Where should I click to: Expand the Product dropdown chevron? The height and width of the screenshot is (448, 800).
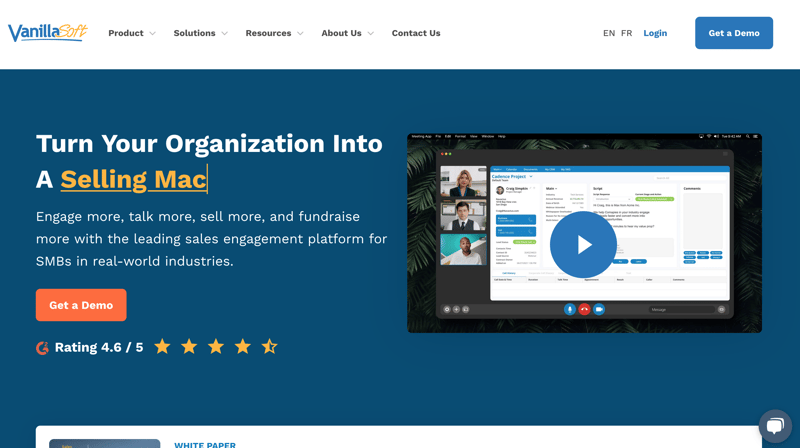click(152, 34)
